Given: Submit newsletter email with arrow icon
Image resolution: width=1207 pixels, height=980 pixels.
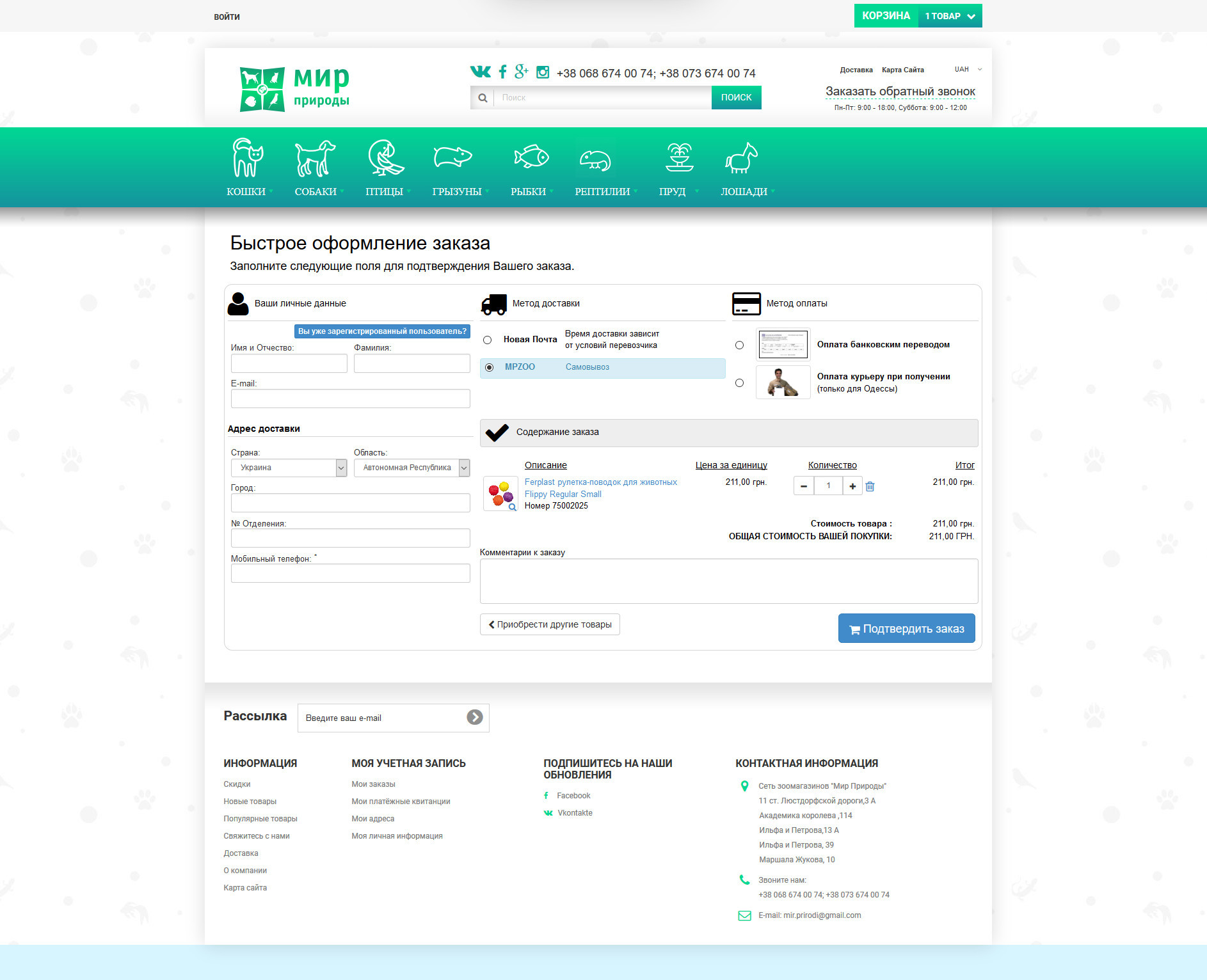Looking at the screenshot, I should (x=474, y=718).
